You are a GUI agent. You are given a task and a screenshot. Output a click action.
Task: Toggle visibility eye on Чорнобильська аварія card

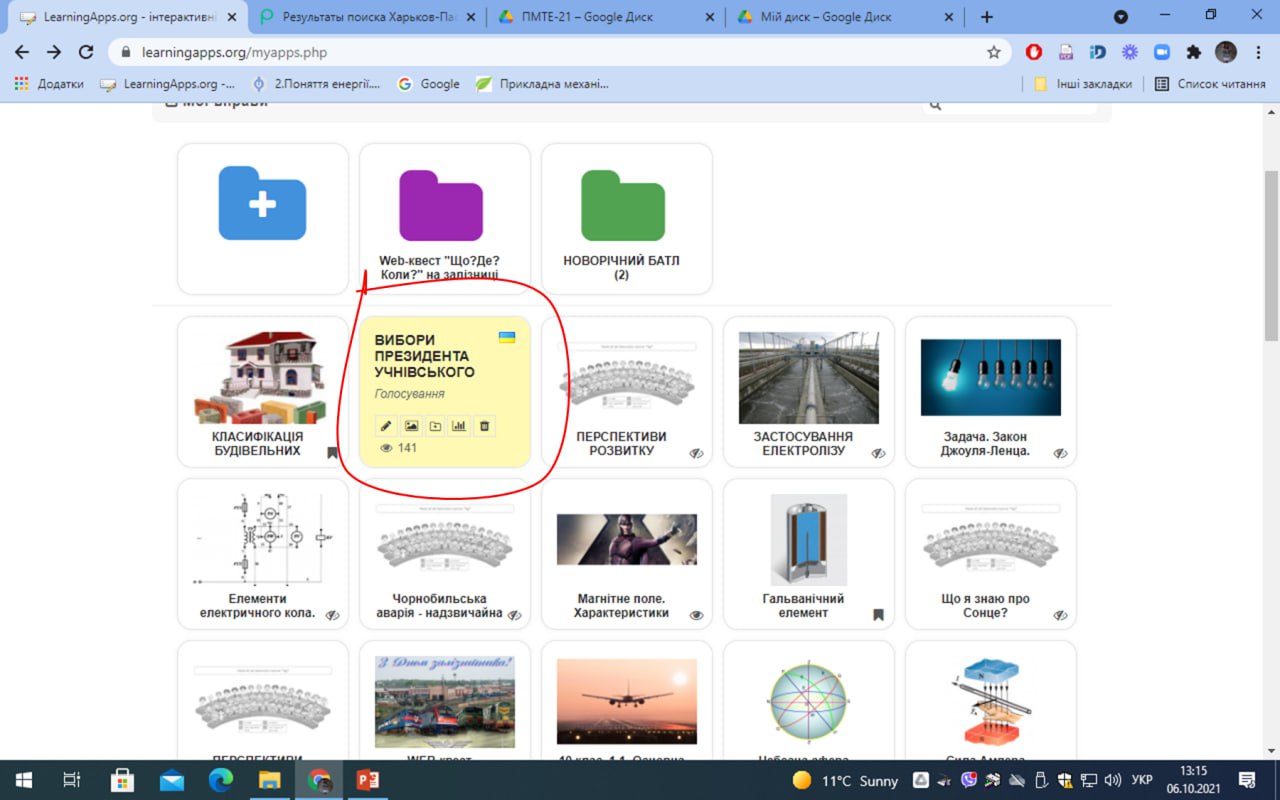(x=515, y=615)
